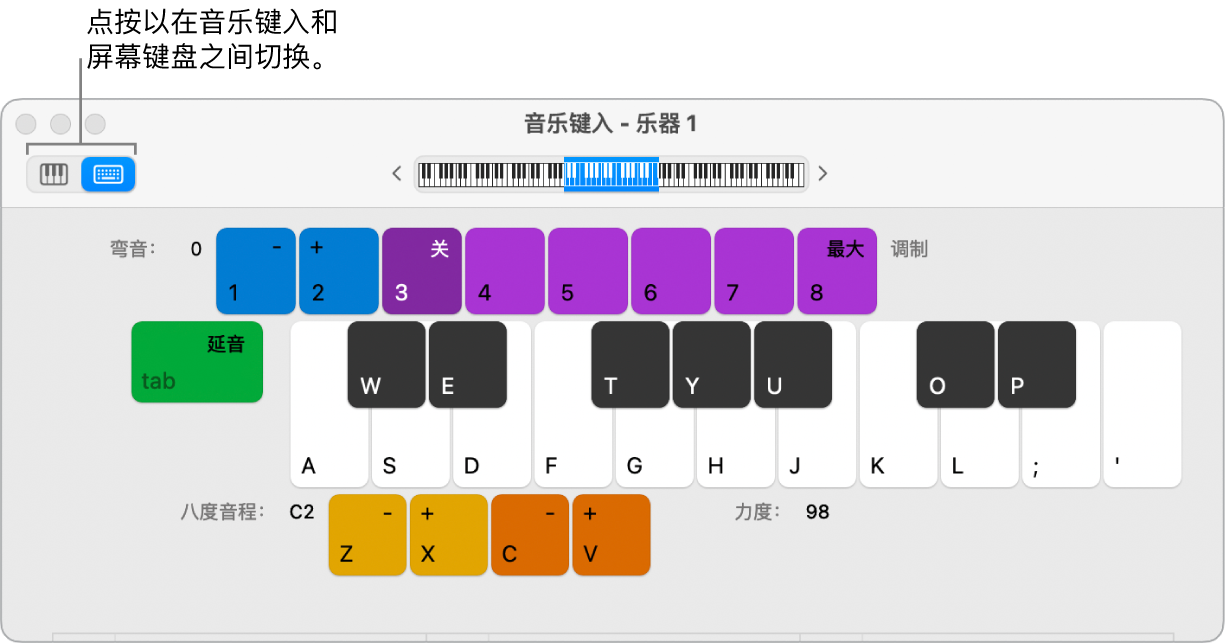Click modulation level key 5

tap(587, 270)
